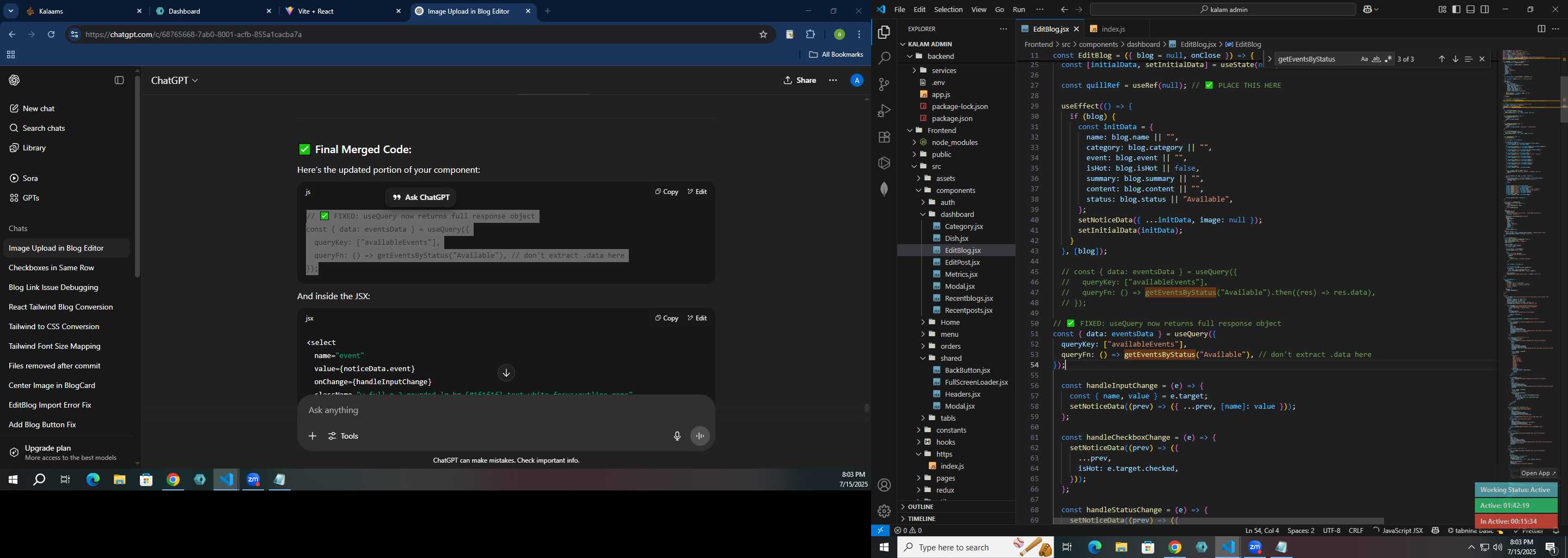Open remote window indicator in status bar
Viewport: 1568px width, 558px height.
click(880, 531)
